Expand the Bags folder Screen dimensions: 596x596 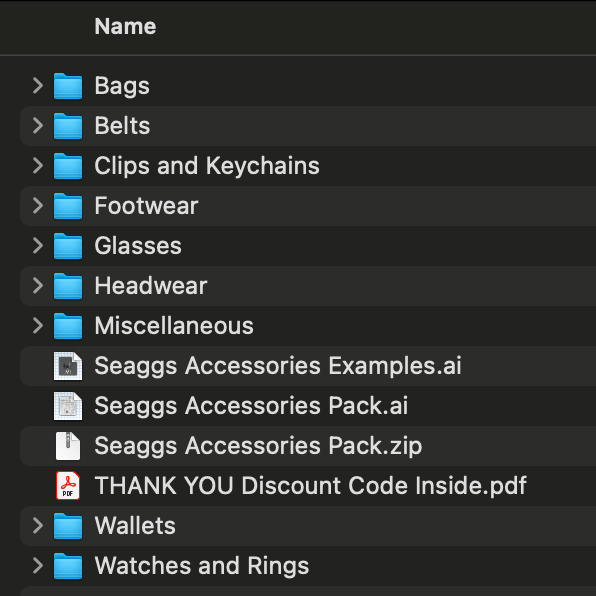tap(38, 86)
